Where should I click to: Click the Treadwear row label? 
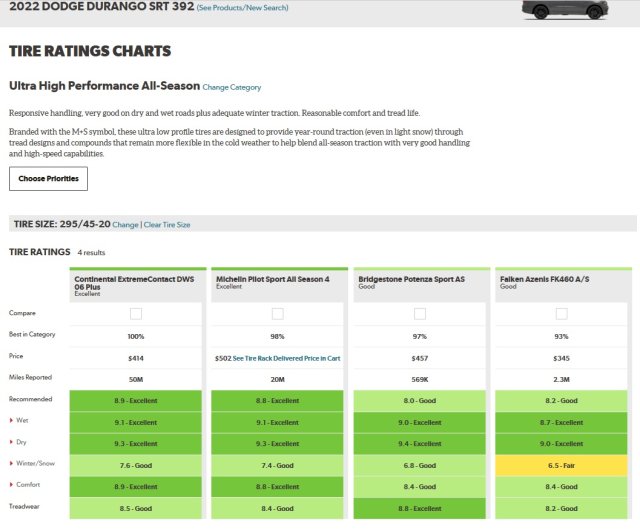(x=24, y=506)
